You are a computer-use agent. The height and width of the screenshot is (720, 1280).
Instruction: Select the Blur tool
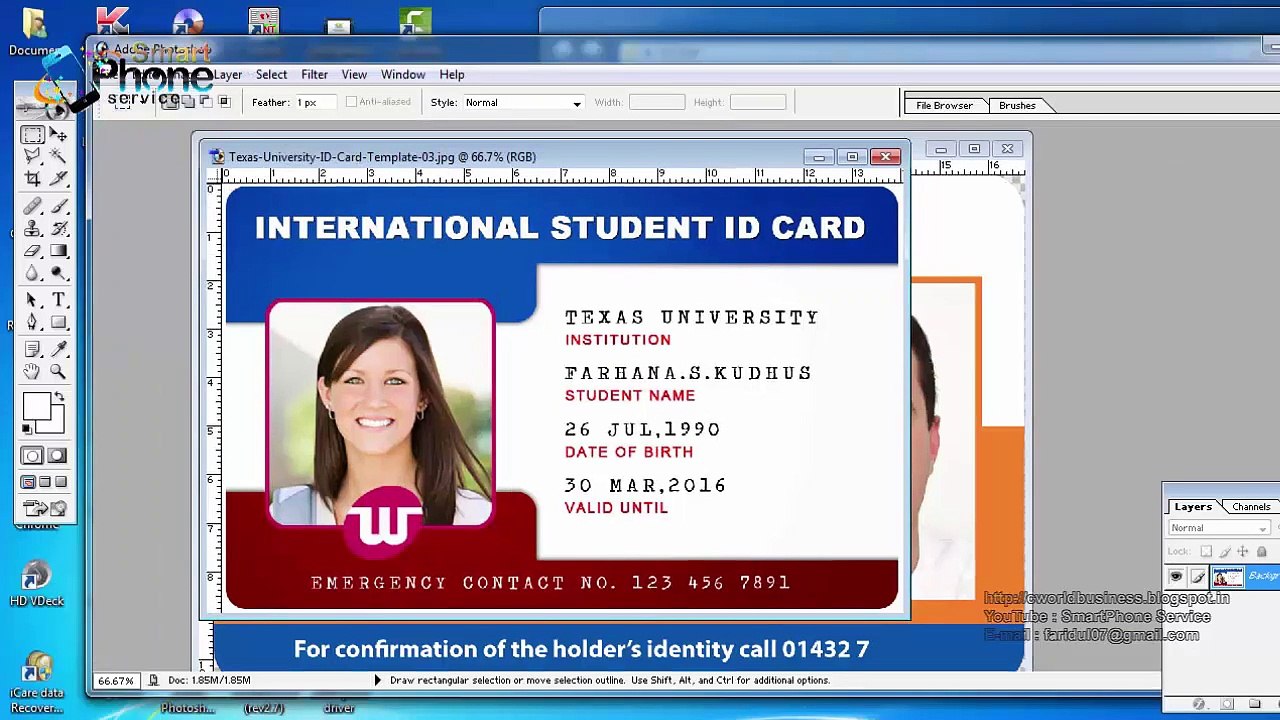33,273
